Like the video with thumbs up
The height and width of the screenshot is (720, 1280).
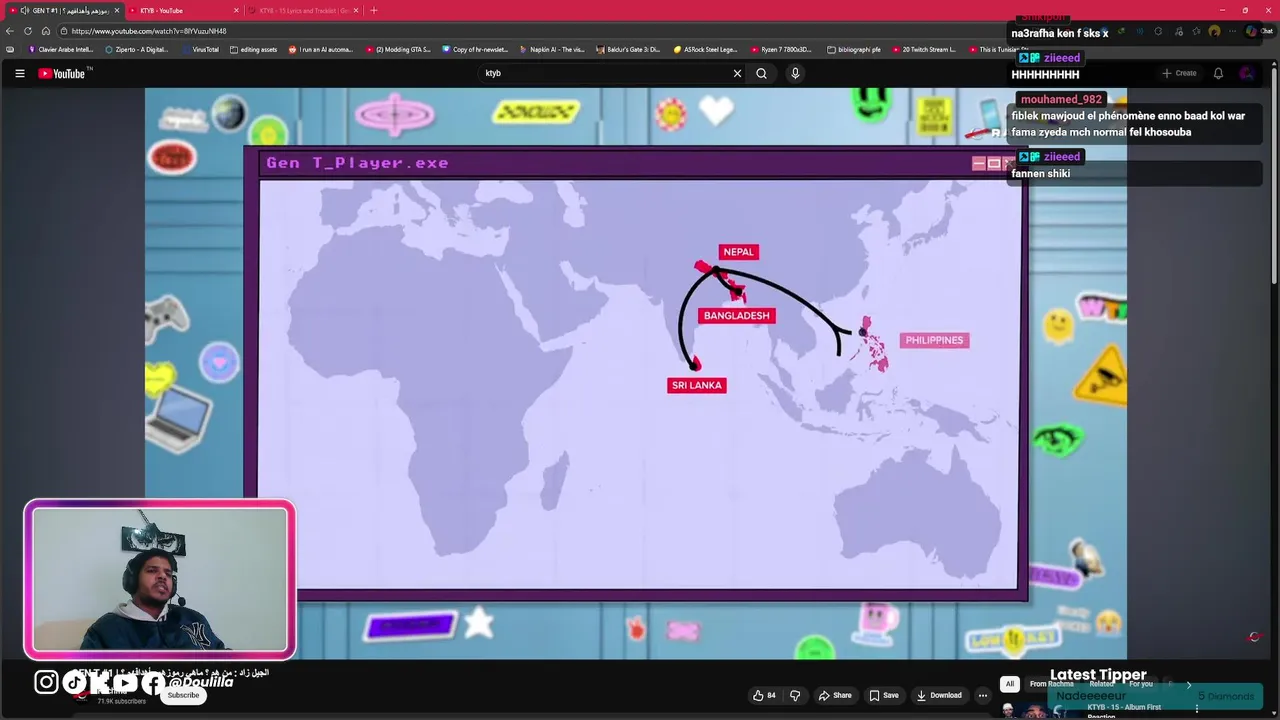[764, 695]
